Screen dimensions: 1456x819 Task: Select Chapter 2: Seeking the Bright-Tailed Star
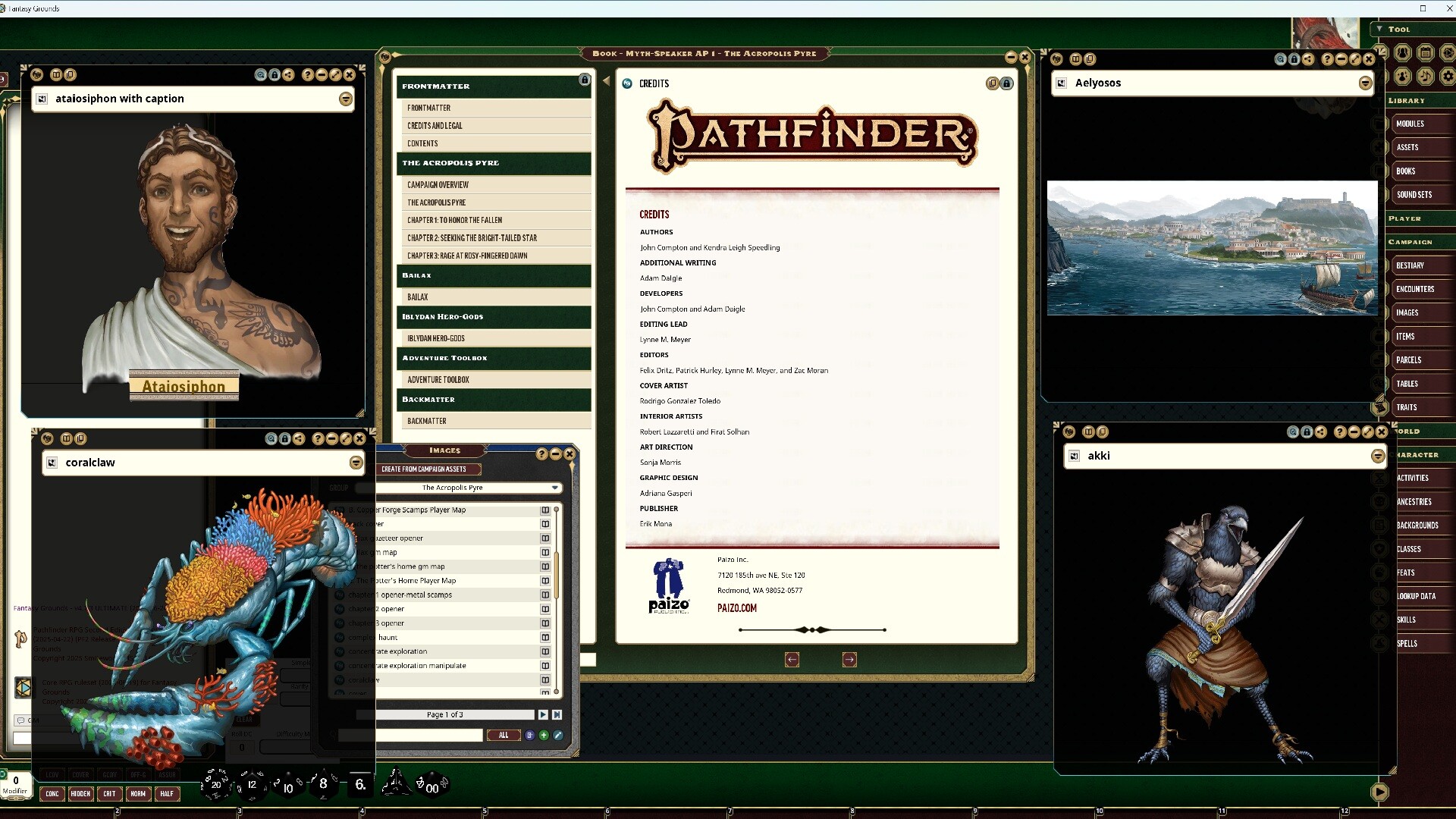point(472,237)
